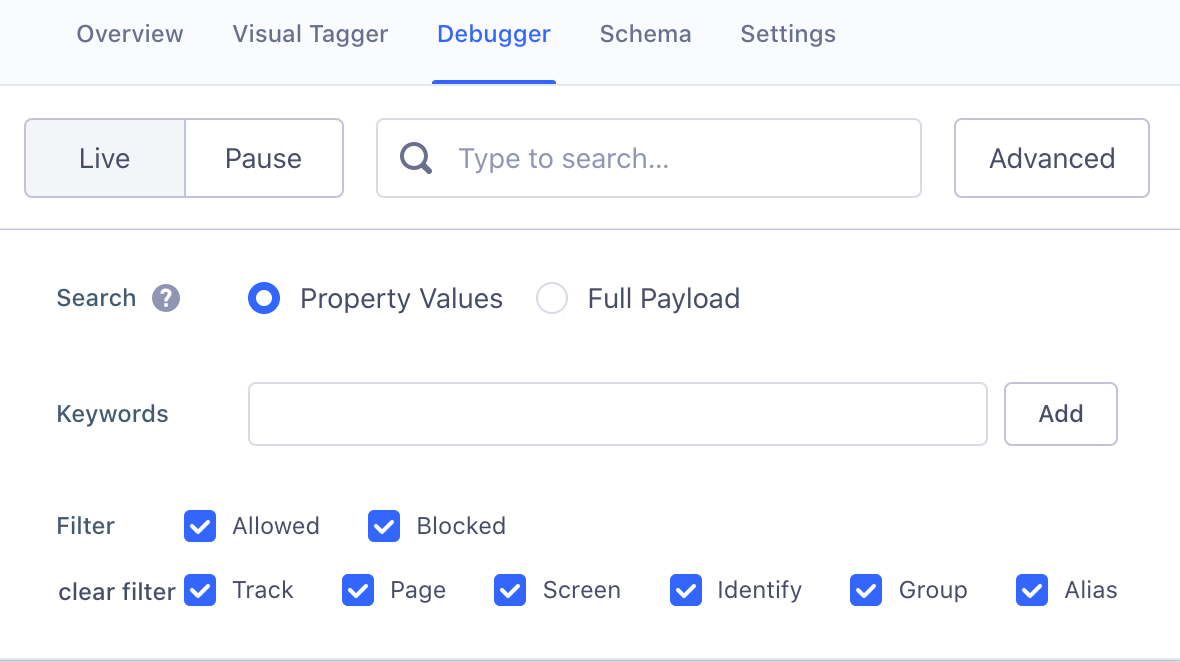This screenshot has height=662, width=1180.
Task: Uncheck the Alias event filter
Action: (x=1031, y=590)
